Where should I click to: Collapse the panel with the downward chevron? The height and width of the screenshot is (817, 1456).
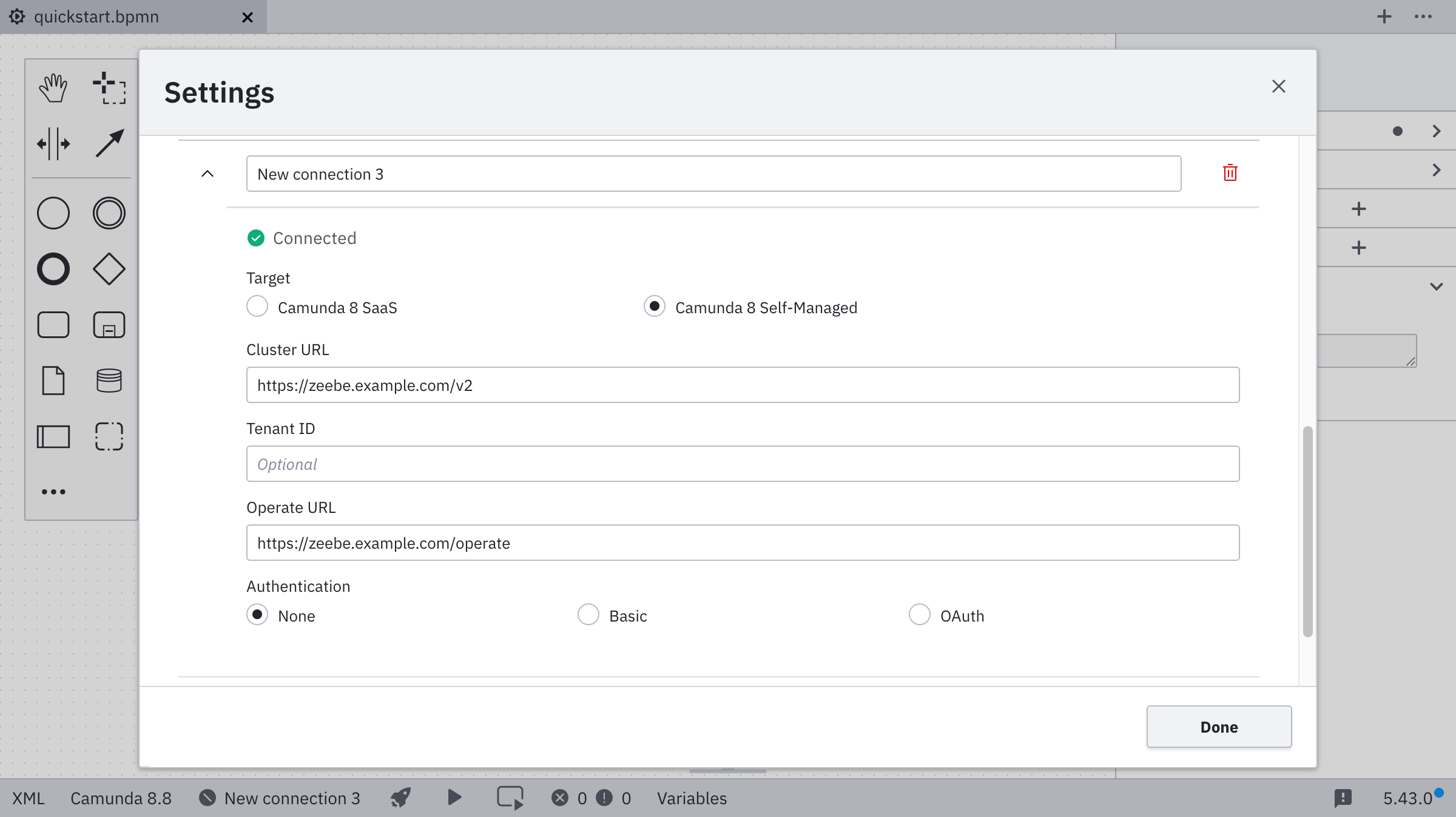tap(1437, 286)
